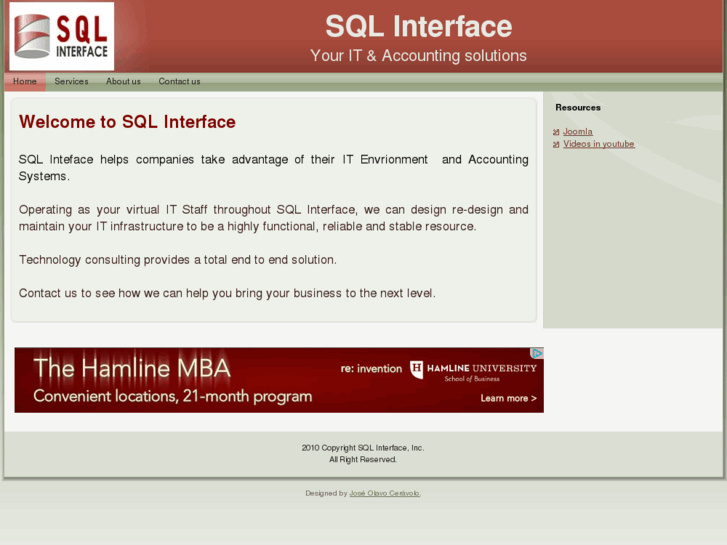Click the Resources sidebar heading
Screen dimensions: 727x545
tap(578, 108)
